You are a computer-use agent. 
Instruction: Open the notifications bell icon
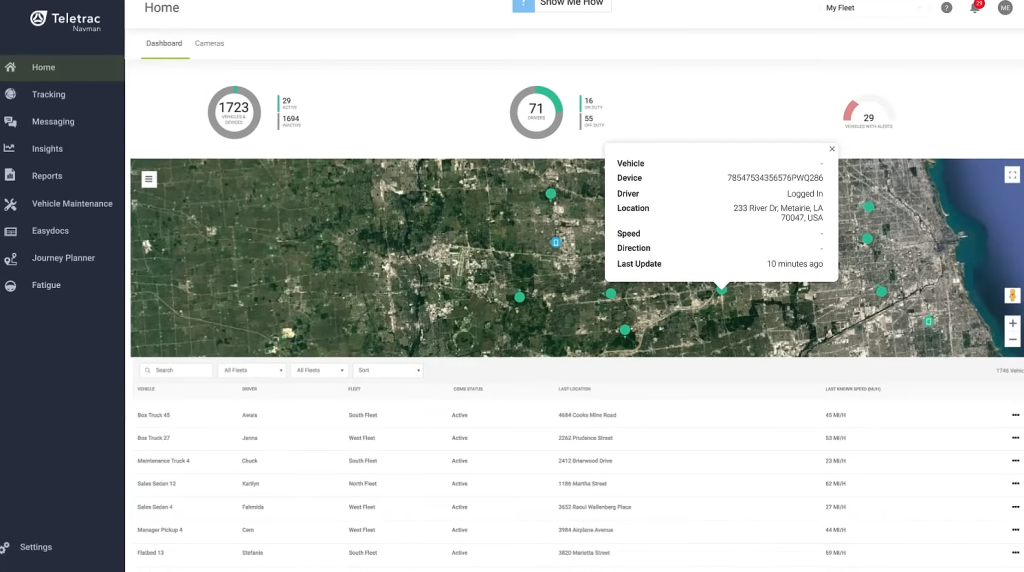click(975, 8)
